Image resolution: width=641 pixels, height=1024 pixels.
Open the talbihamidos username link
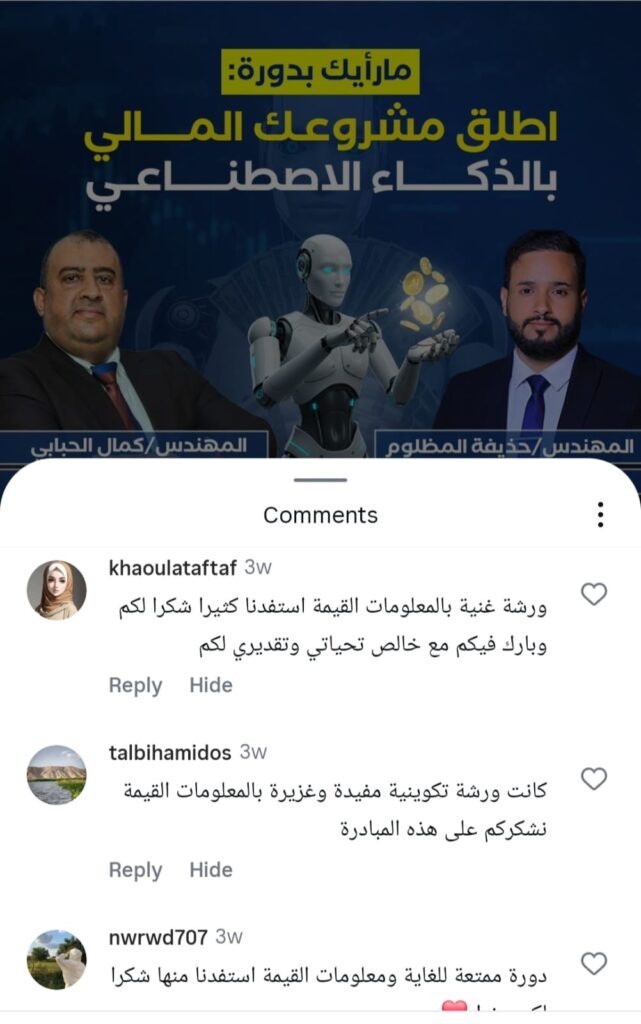point(170,752)
